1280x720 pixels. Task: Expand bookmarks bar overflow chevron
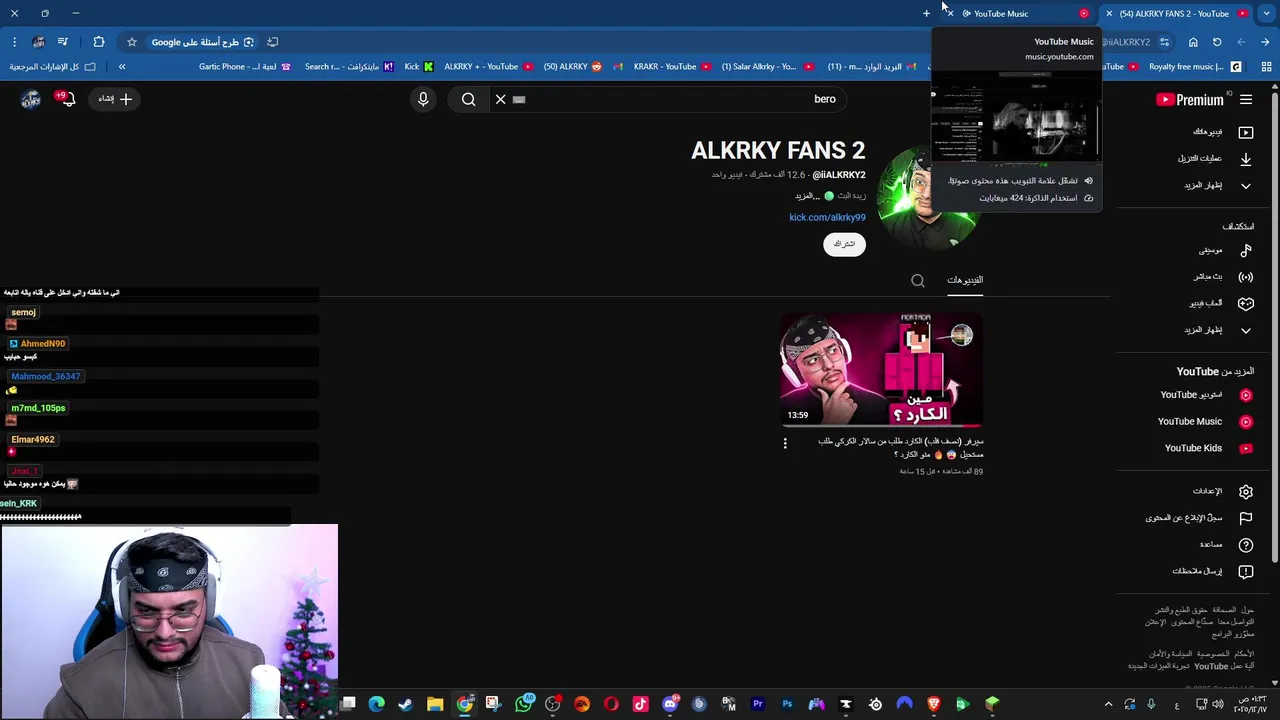tap(122, 67)
